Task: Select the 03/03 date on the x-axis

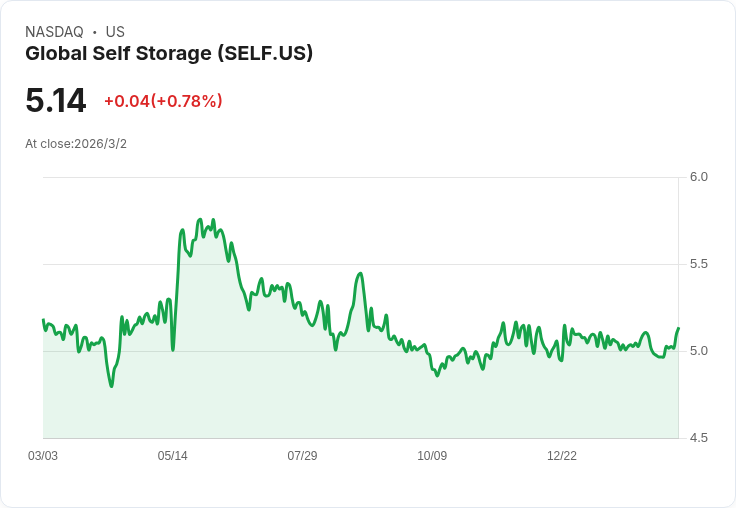Action: pos(43,456)
